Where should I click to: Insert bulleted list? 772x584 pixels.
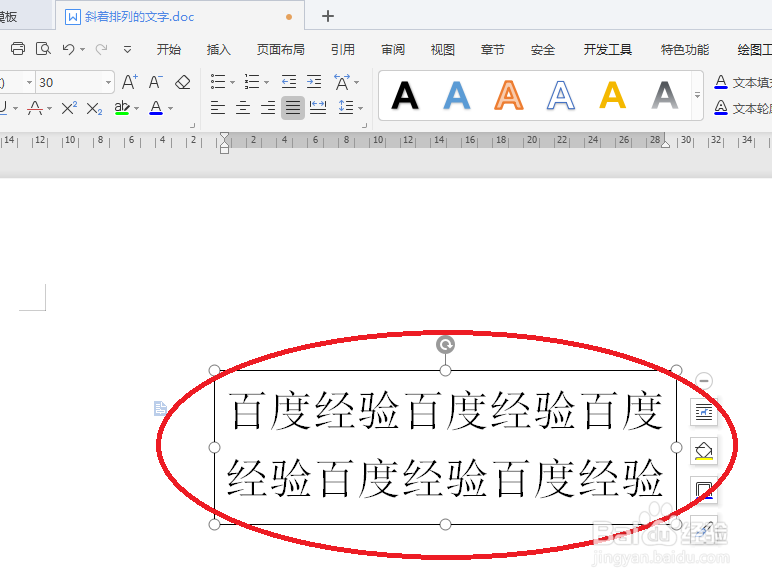pyautogui.click(x=218, y=82)
